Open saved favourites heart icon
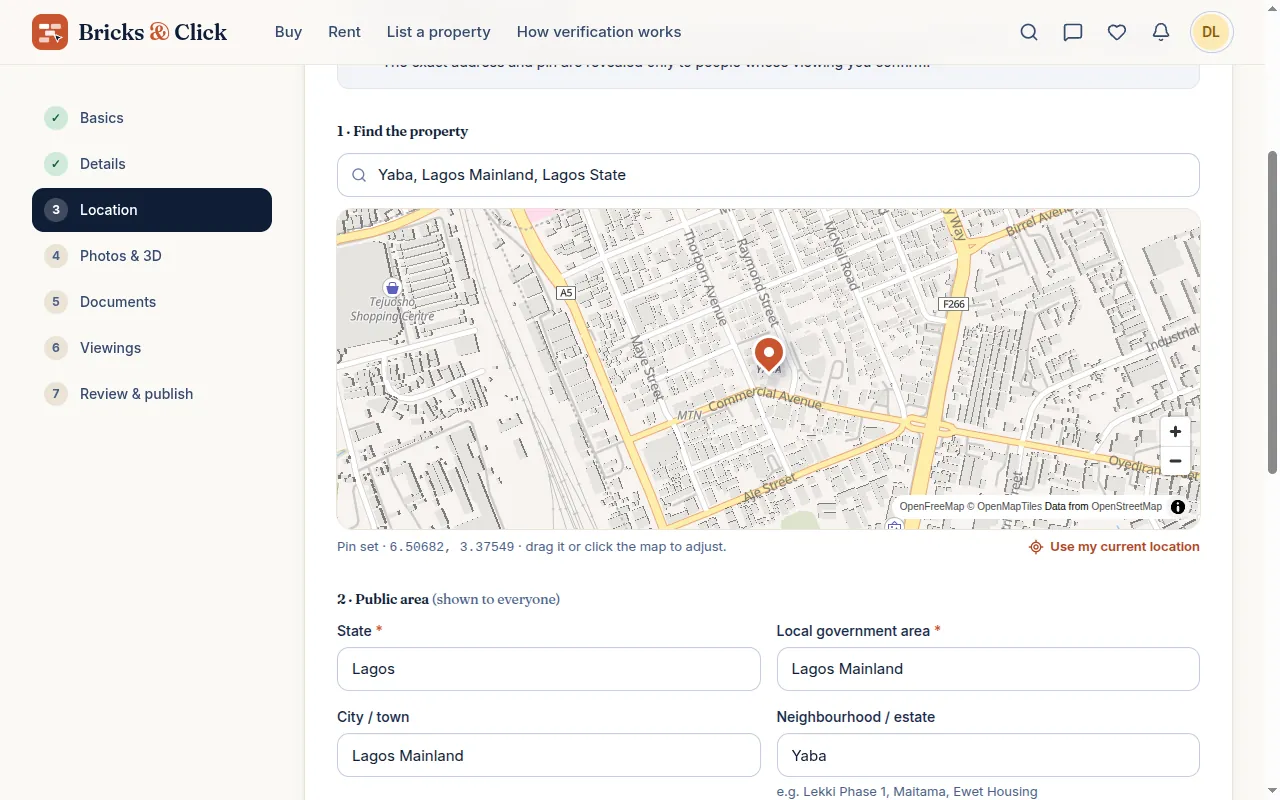Image resolution: width=1280 pixels, height=800 pixels. [1117, 32]
